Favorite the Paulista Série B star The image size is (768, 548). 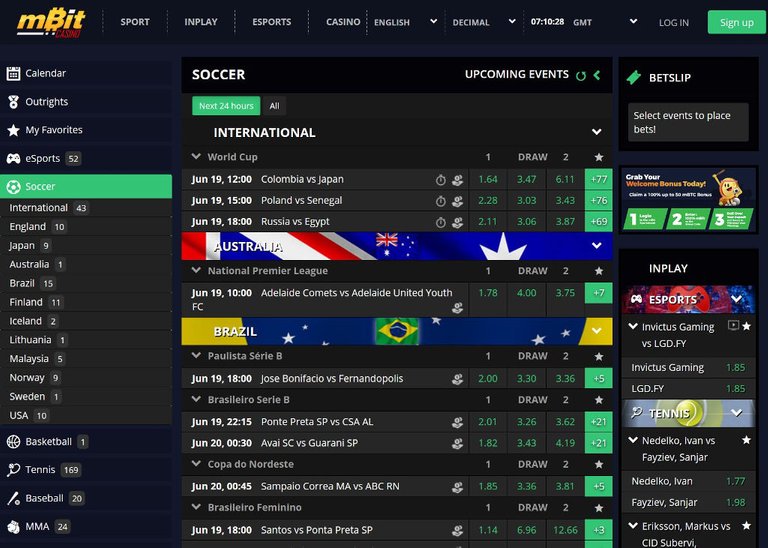click(599, 357)
